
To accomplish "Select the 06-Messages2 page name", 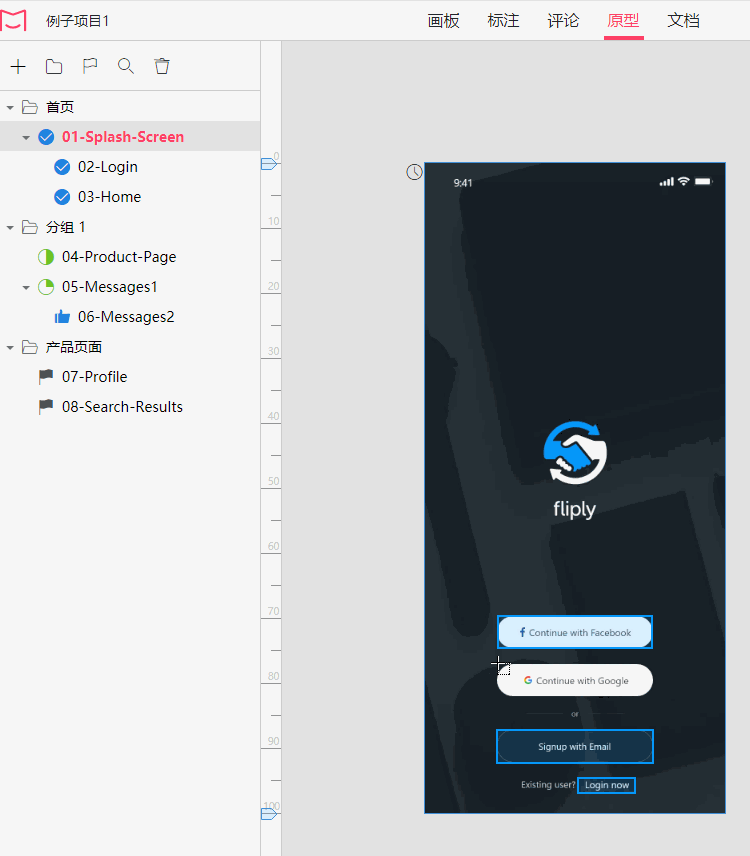I will pyautogui.click(x=126, y=317).
